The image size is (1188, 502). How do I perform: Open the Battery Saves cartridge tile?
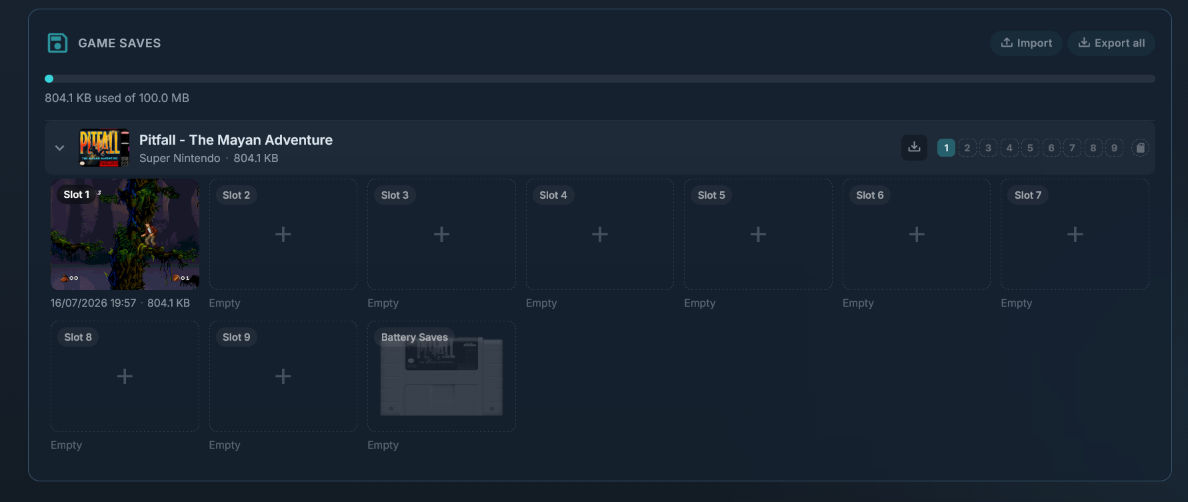pos(442,376)
